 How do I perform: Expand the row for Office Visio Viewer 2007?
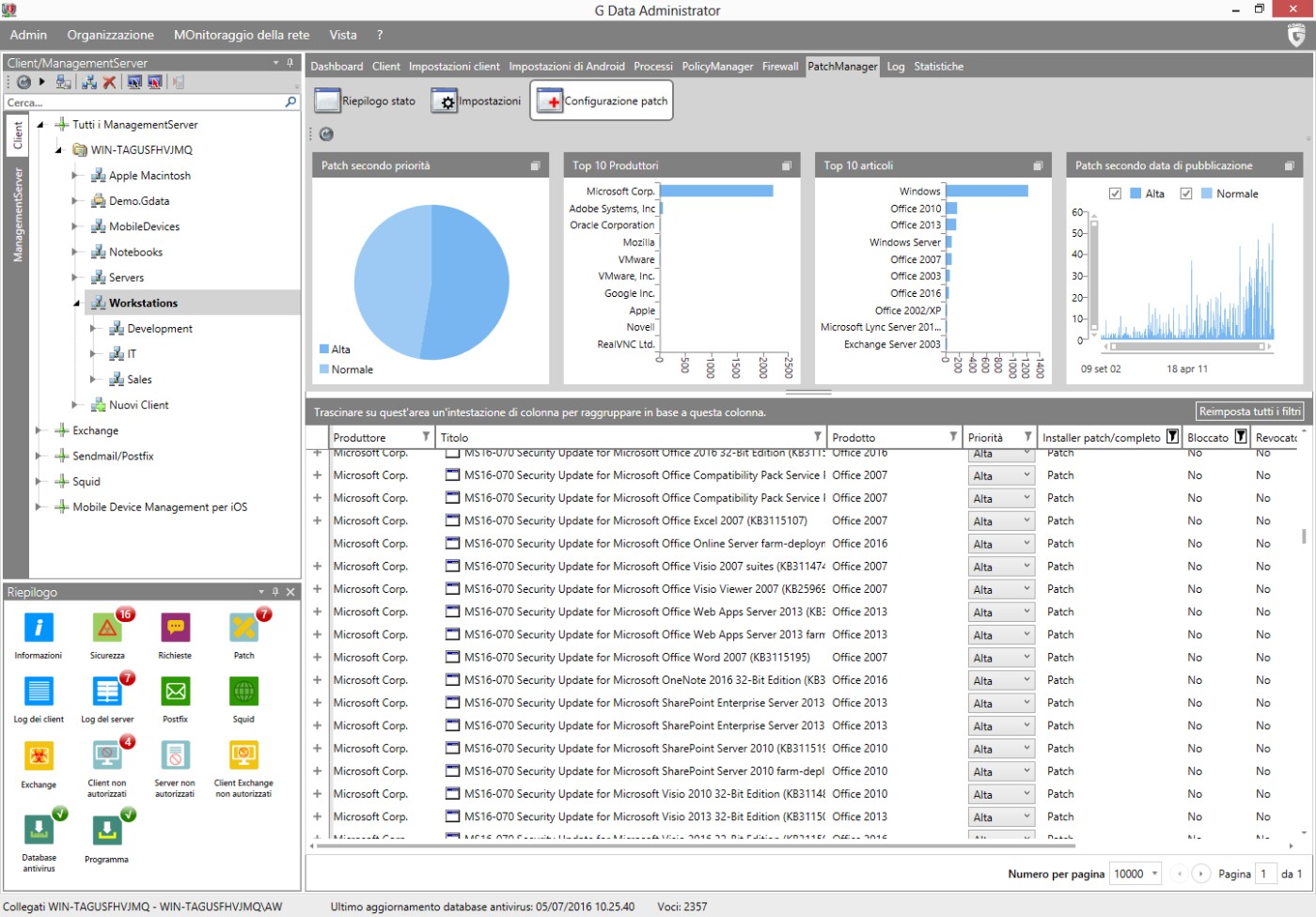click(x=318, y=589)
